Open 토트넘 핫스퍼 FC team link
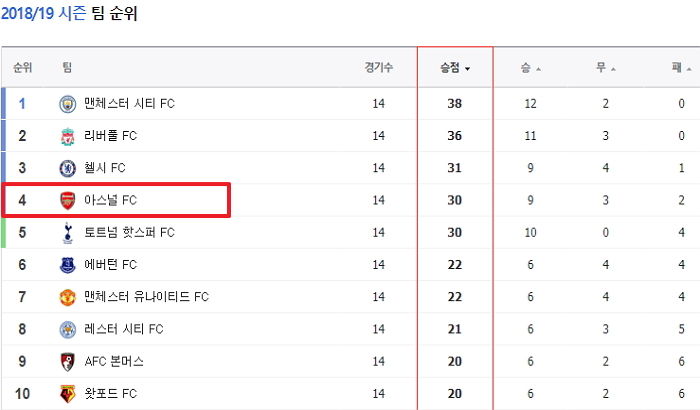Screen dimensions: 700x410 [x=129, y=233]
